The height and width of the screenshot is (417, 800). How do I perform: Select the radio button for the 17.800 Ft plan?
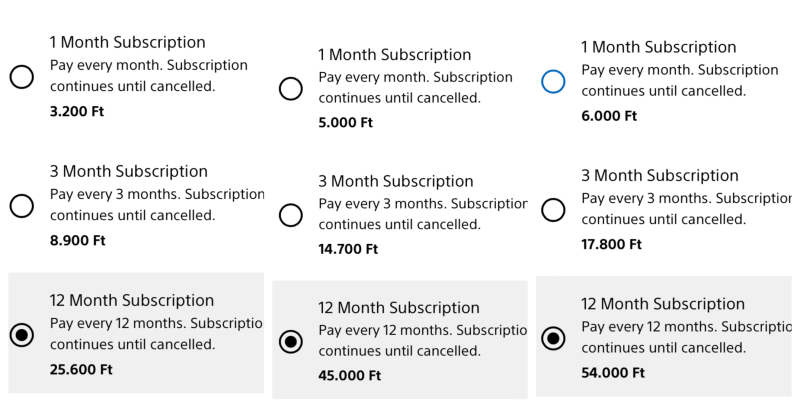point(553,210)
